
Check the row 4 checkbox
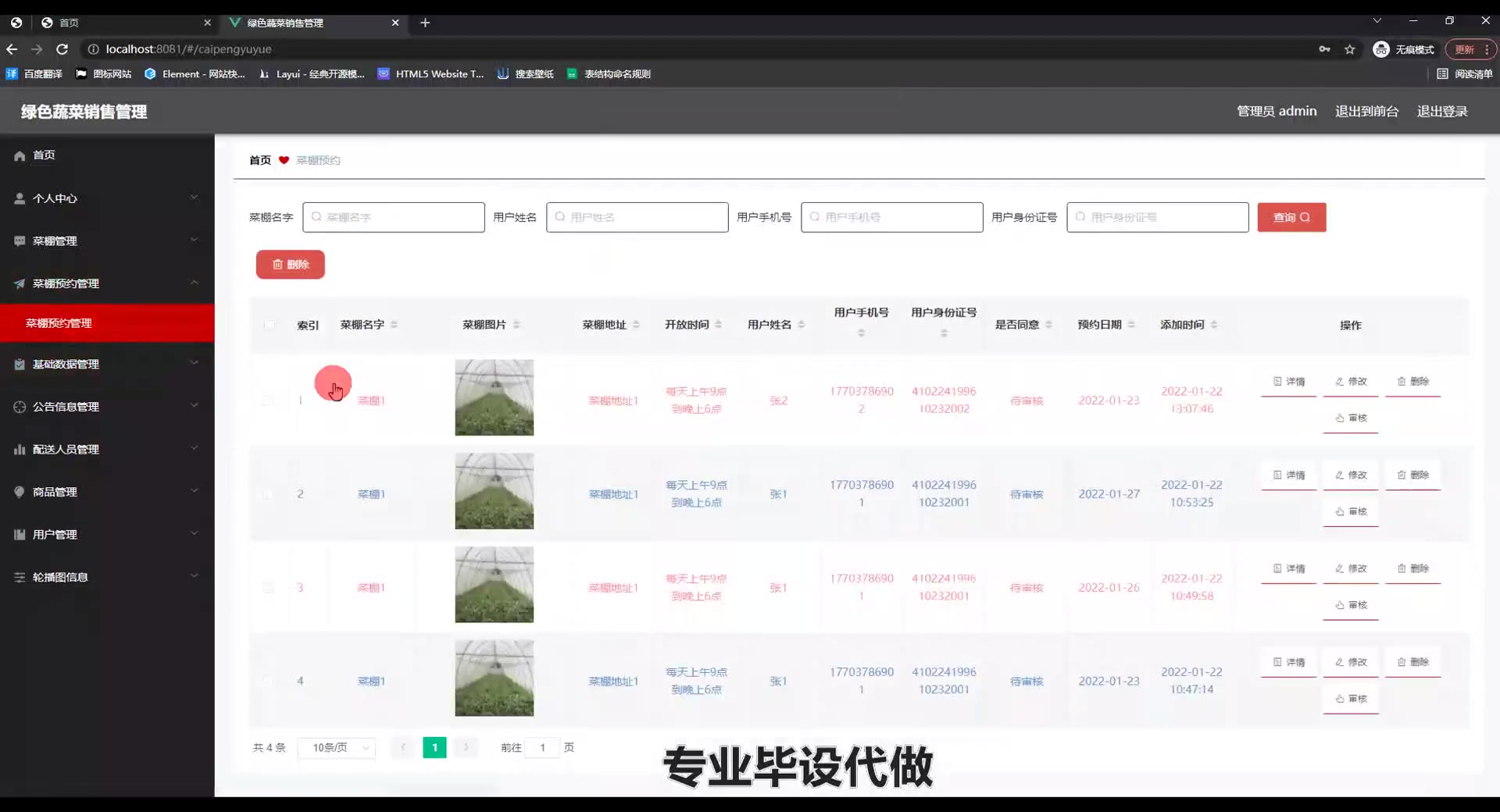[268, 681]
